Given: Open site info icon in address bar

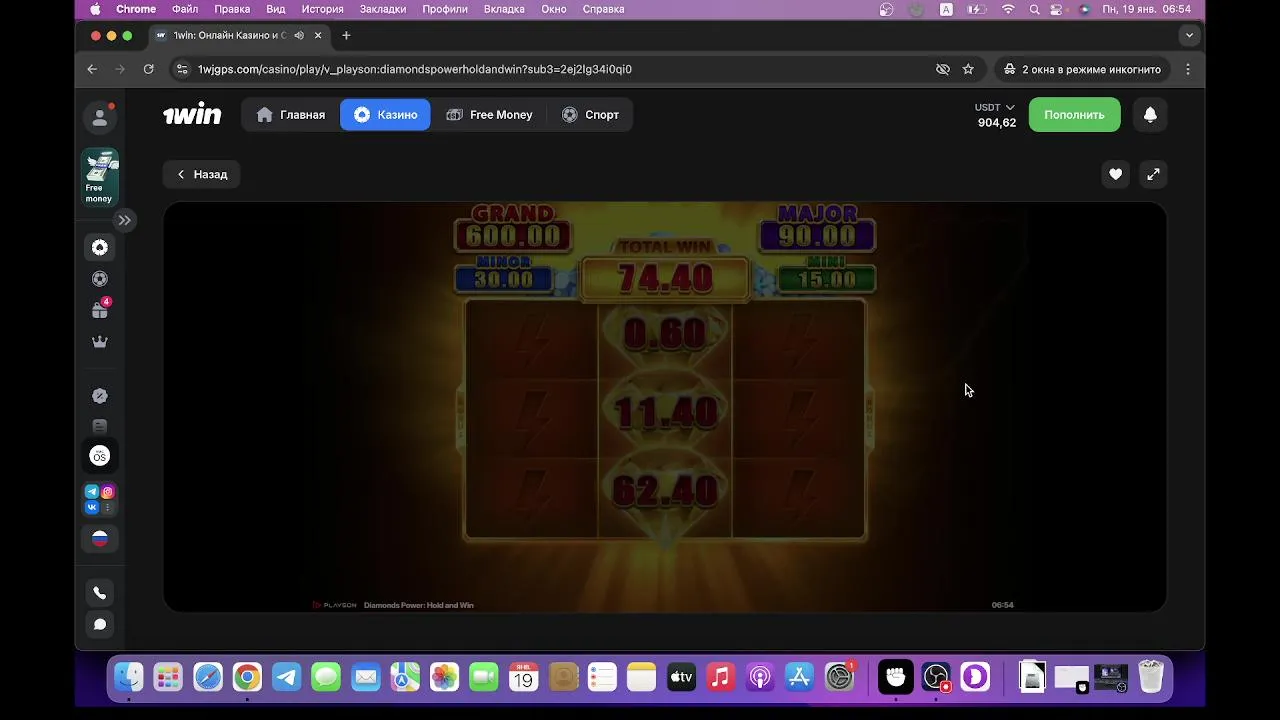Looking at the screenshot, I should [x=181, y=69].
